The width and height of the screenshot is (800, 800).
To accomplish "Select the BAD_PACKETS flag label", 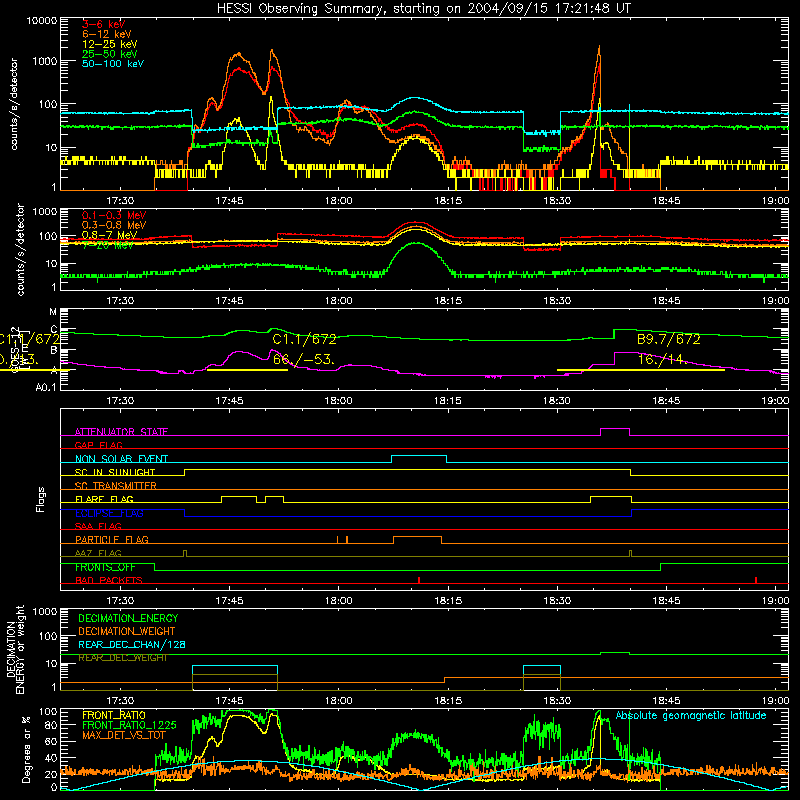I will tap(109, 580).
